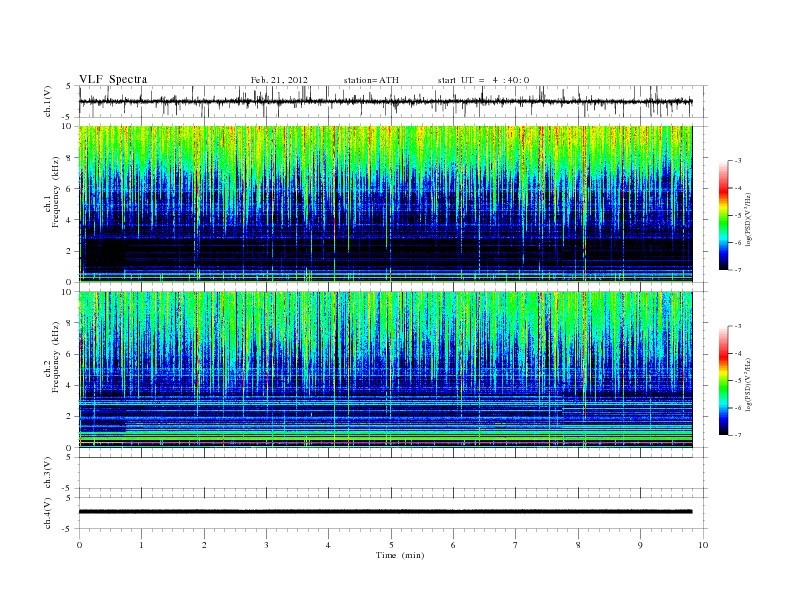Click the "0" tick label on the time axis
792x612 pixels.
[x=79, y=545]
